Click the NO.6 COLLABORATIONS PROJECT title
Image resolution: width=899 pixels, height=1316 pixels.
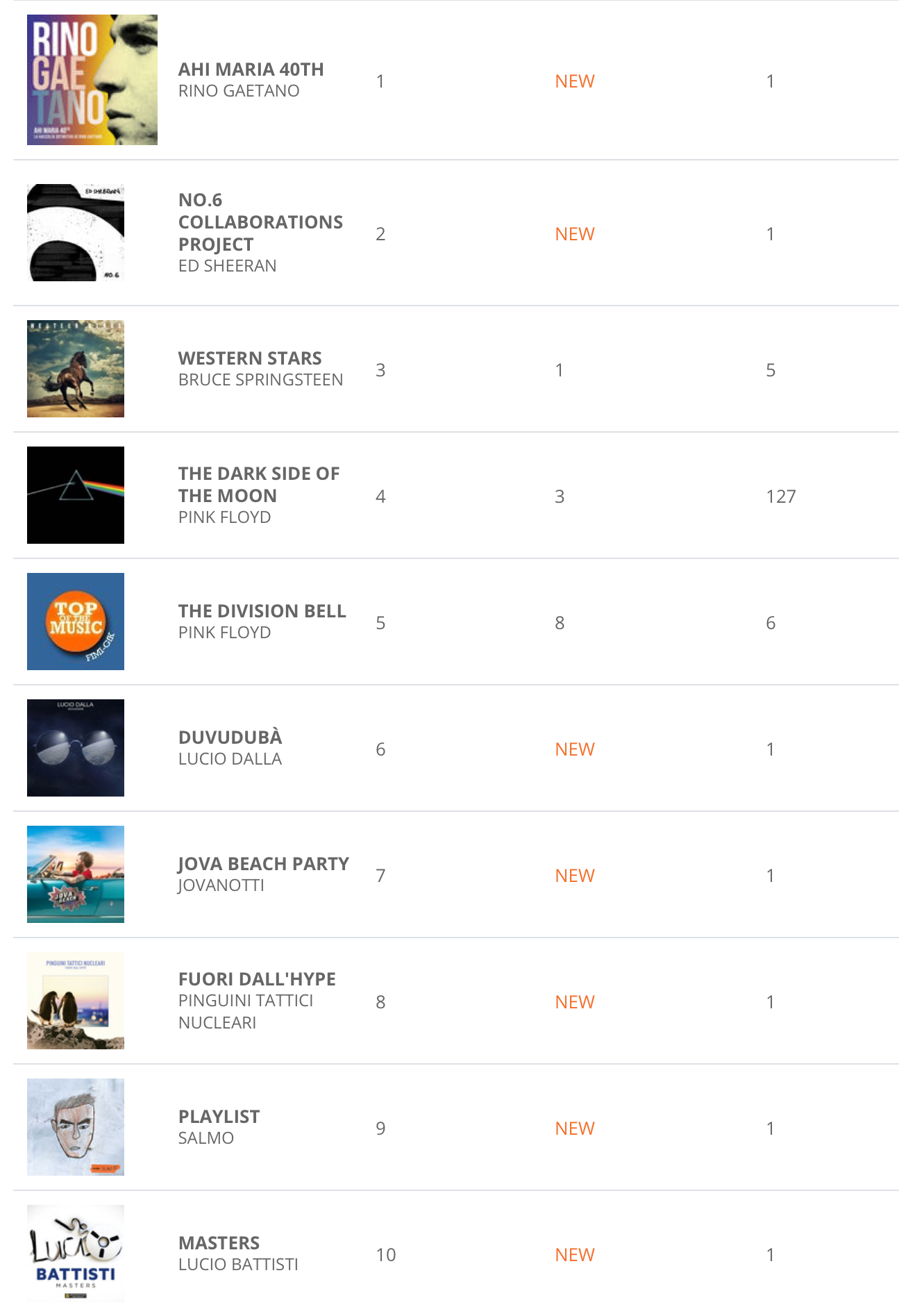tap(260, 222)
